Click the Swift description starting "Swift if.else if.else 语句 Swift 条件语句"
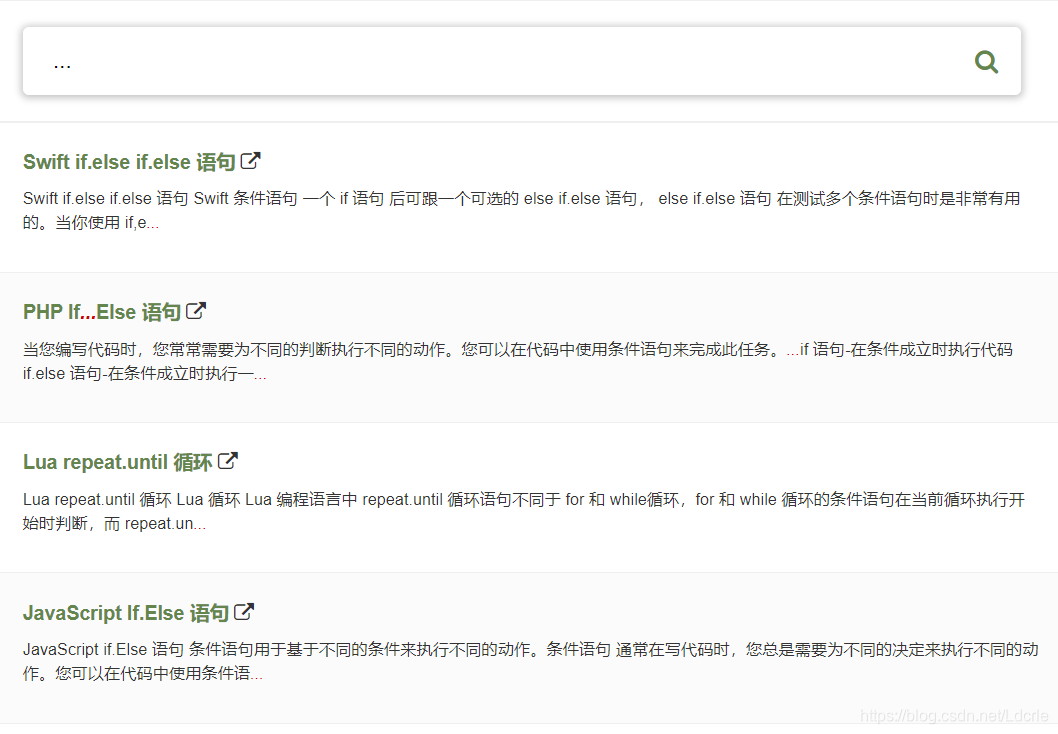The image size is (1058, 734). click(522, 210)
